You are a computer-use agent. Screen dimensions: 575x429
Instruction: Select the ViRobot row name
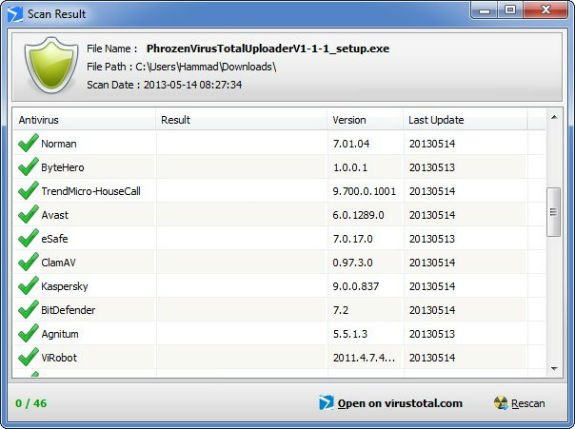(x=59, y=358)
